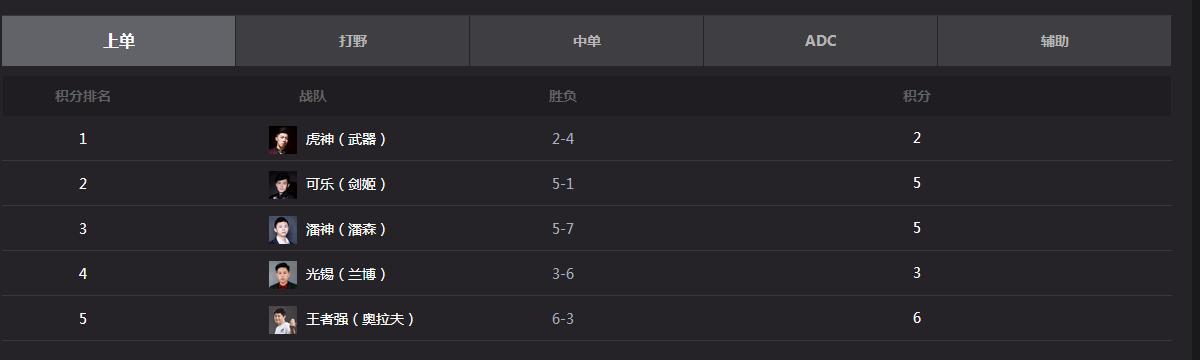Select the 6-3 win-loss record
Viewport: 1200px width, 360px height.
[563, 319]
